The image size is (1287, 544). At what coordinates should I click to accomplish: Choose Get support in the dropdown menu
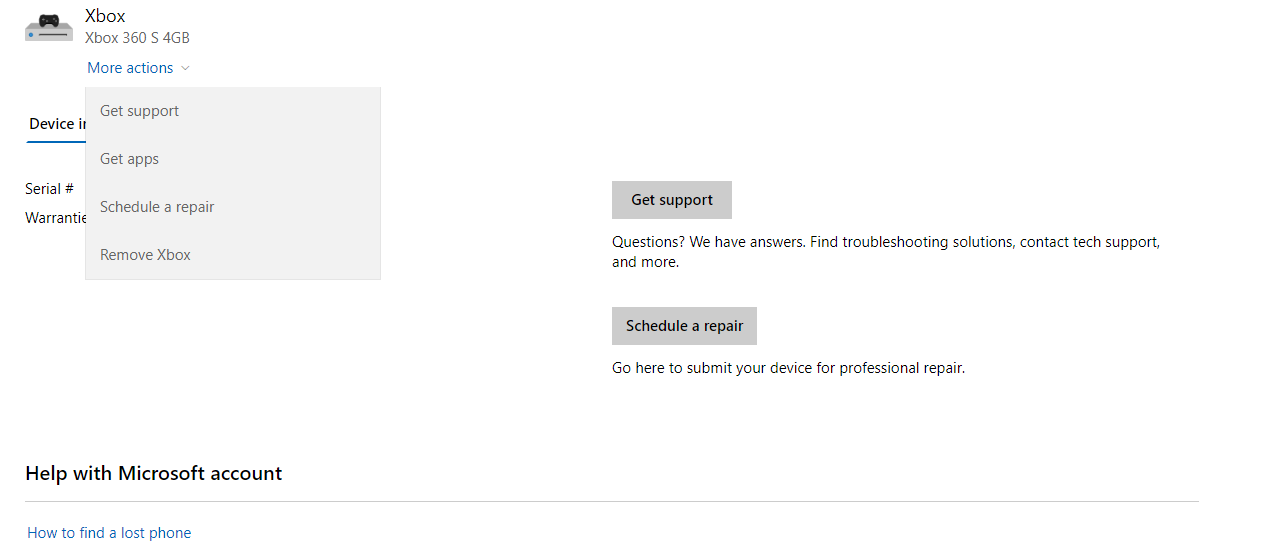(x=233, y=111)
